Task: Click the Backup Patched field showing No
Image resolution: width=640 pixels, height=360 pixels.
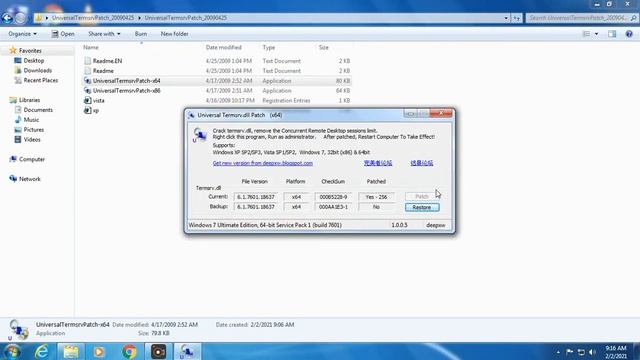Action: [x=376, y=207]
